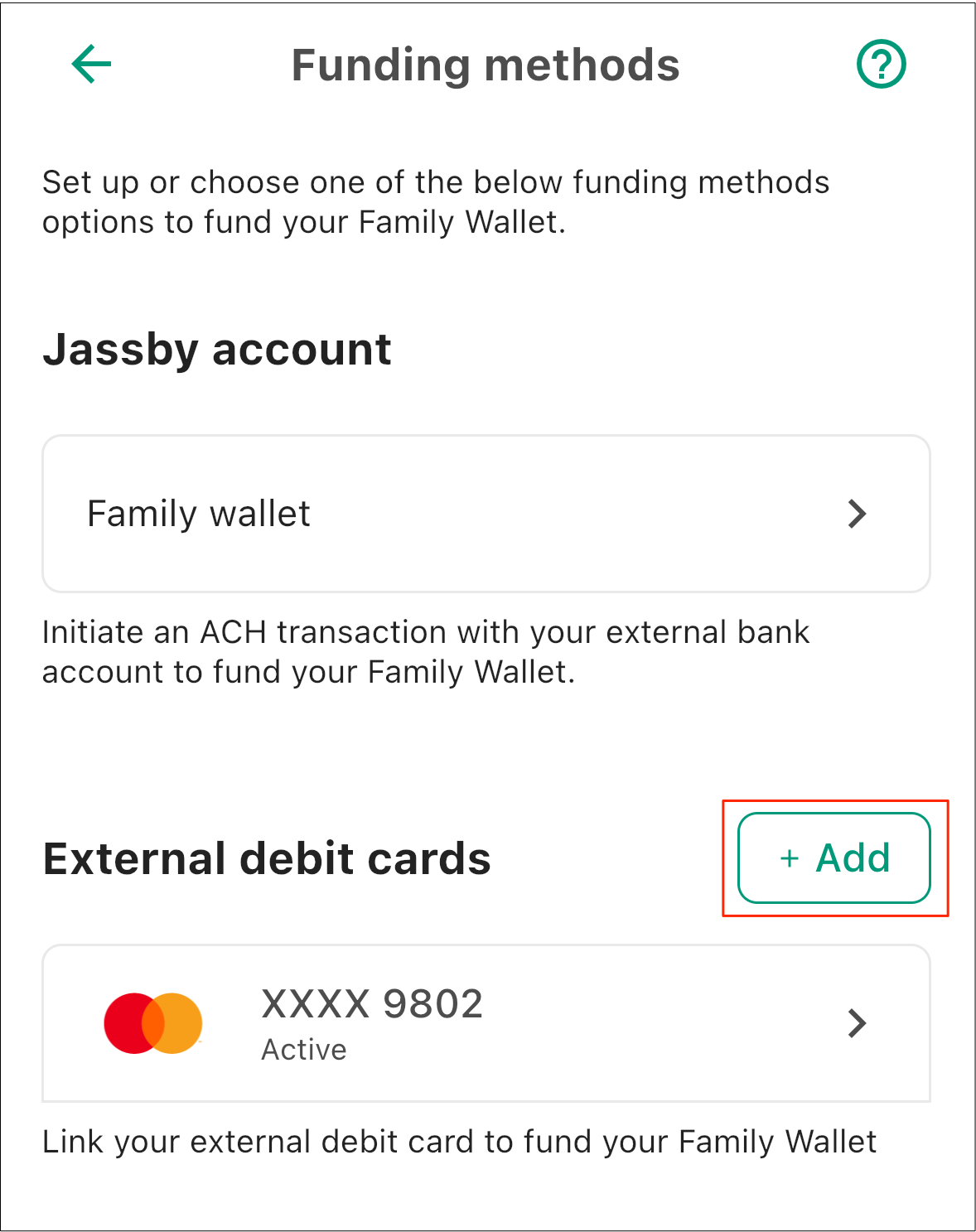Click the 'Link your external debit card' text
Viewport: 976px width, 1232px height.
pos(459,1142)
